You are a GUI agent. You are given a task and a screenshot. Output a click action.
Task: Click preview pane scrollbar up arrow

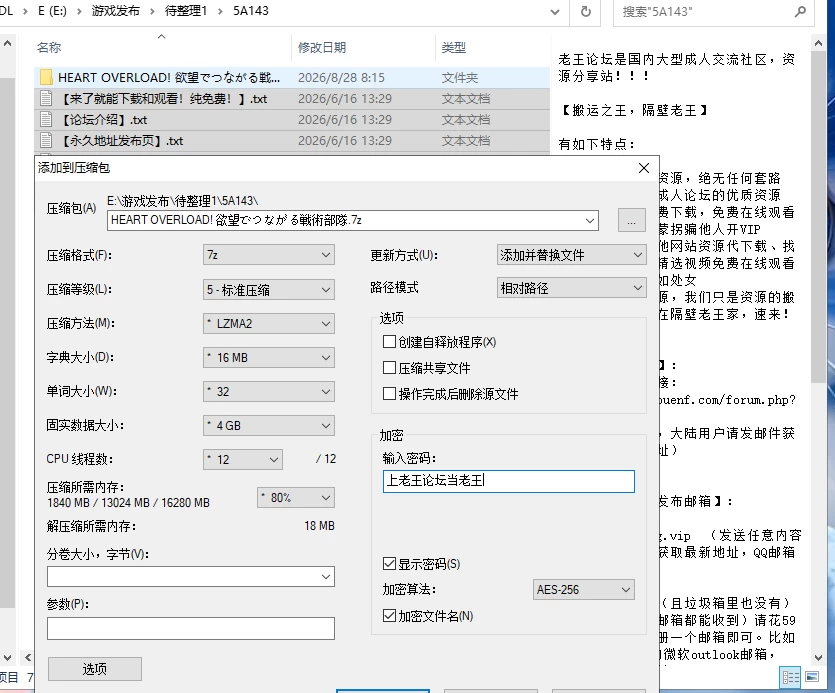(x=818, y=44)
